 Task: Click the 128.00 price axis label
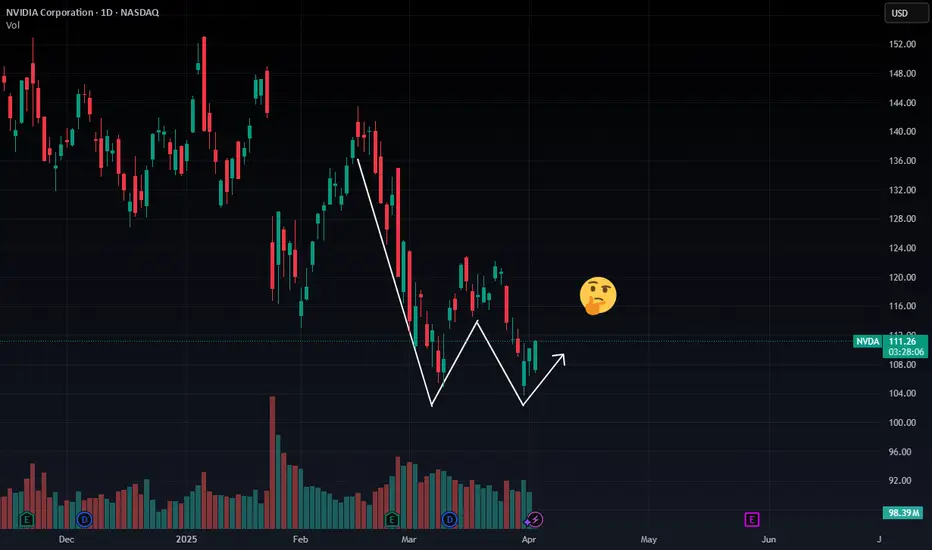tap(902, 219)
